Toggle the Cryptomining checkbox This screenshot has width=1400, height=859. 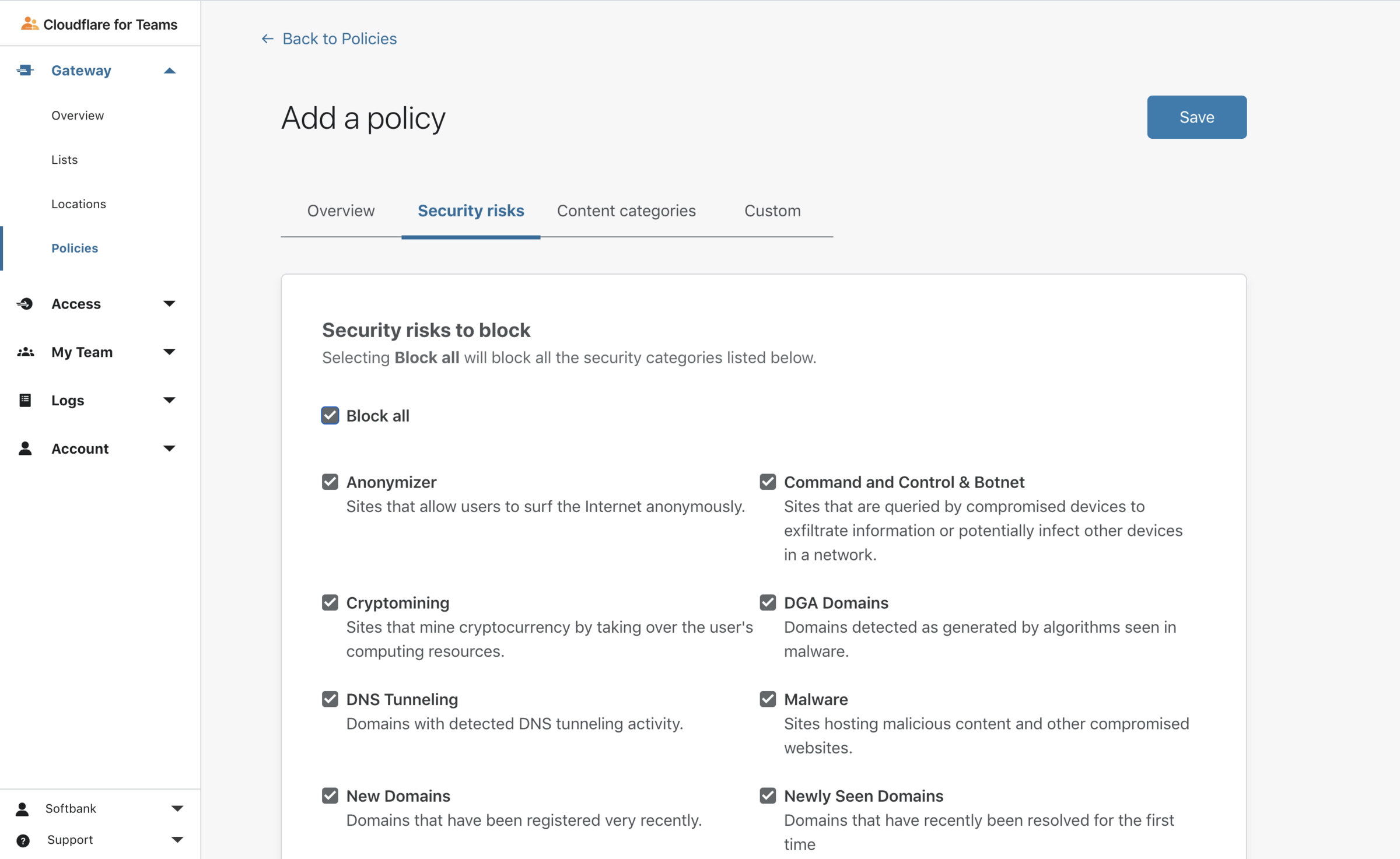pyautogui.click(x=330, y=602)
